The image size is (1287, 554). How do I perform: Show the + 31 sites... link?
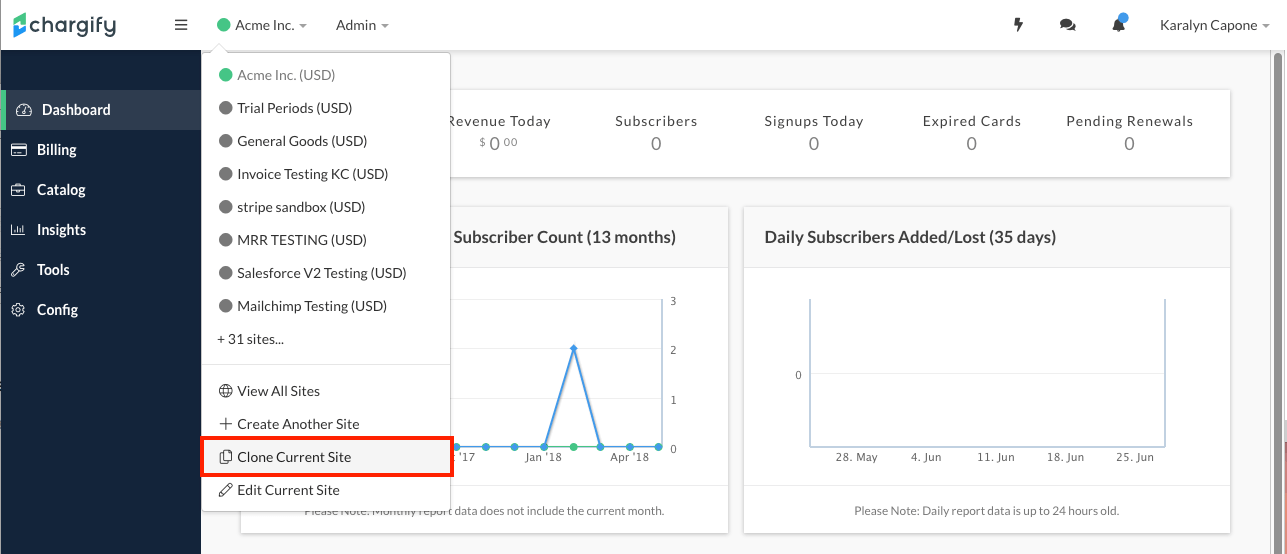(x=250, y=339)
